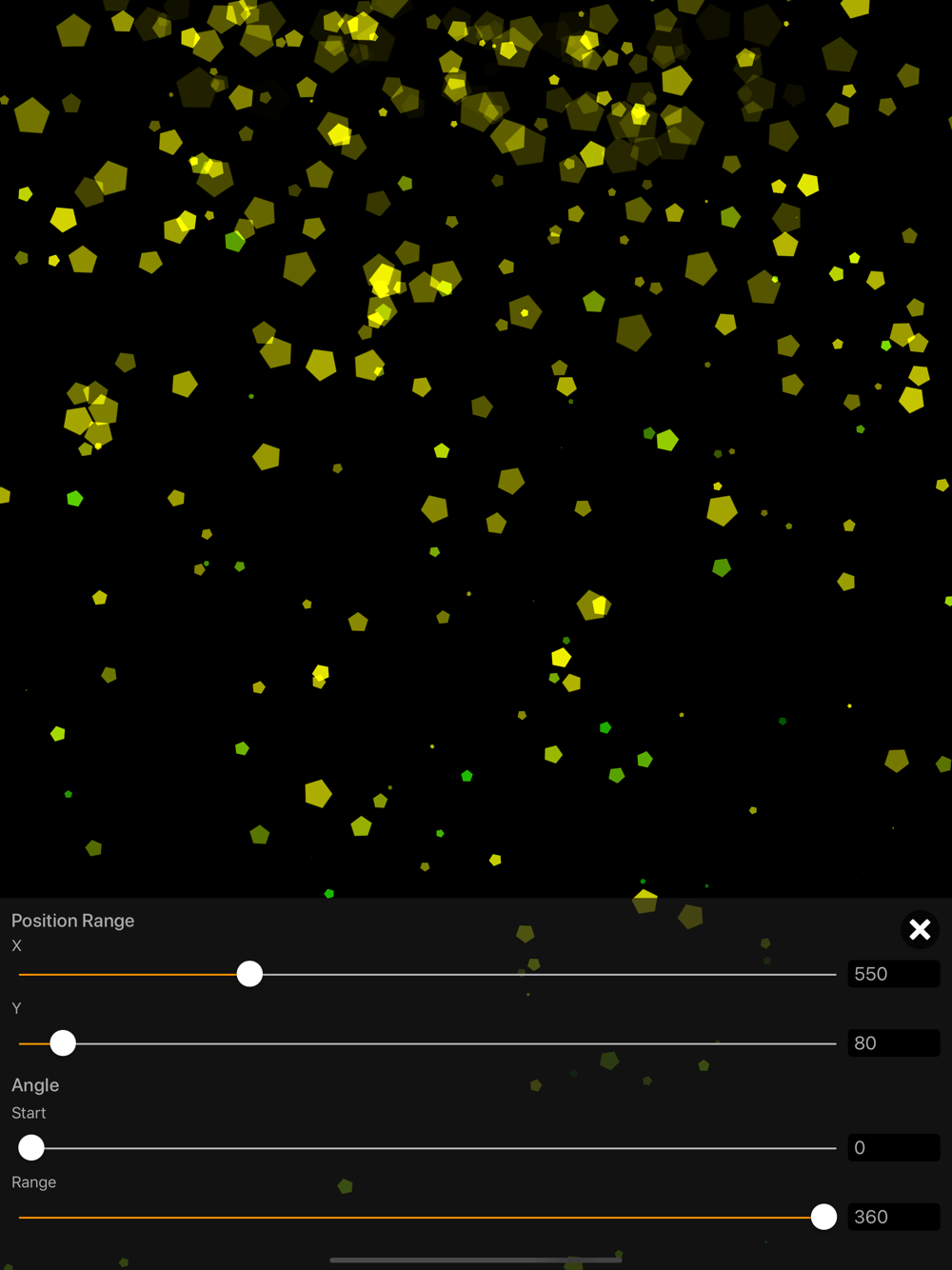Edit the Angle Range field showing 360
Viewport: 952px width, 1270px height.
click(894, 1217)
